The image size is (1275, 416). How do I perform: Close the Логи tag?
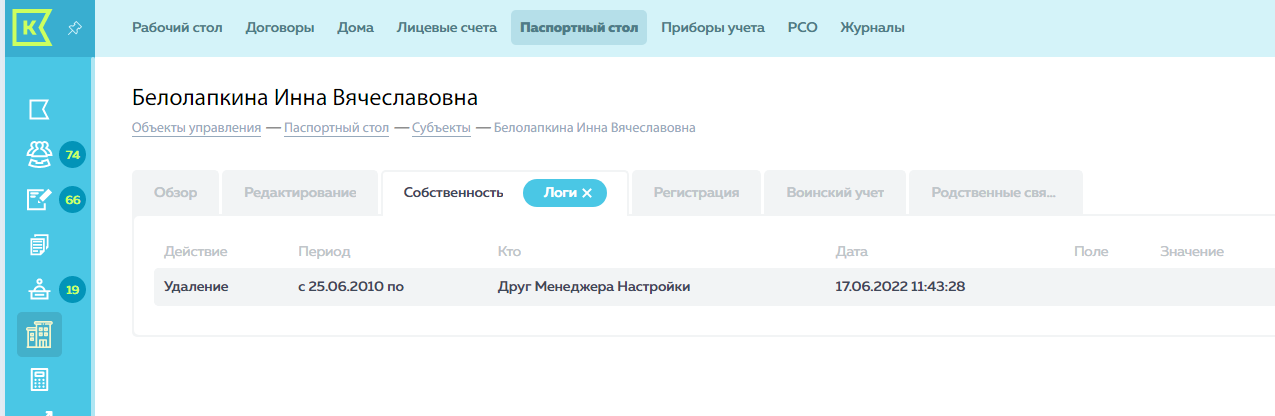point(587,193)
